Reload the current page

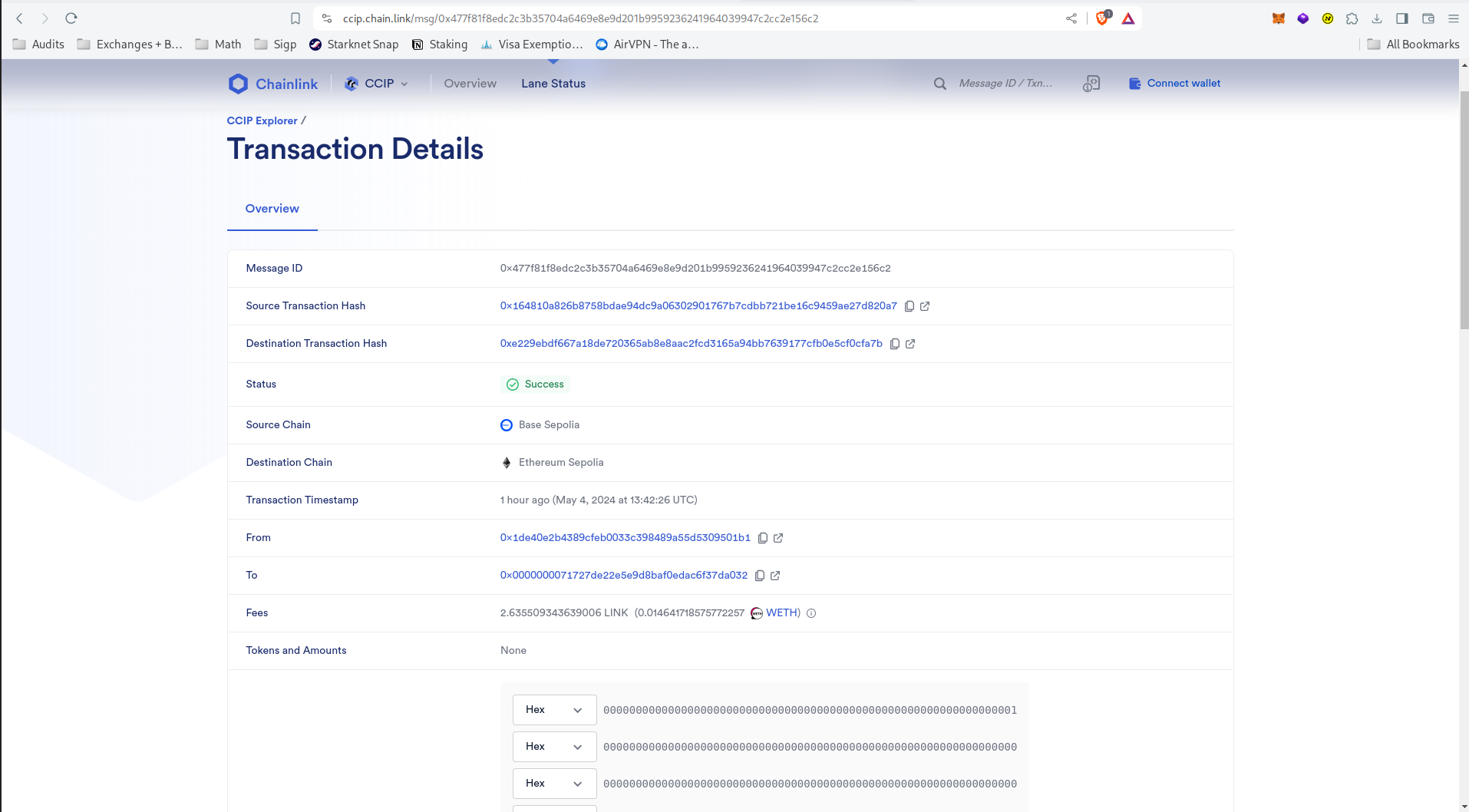click(x=71, y=18)
